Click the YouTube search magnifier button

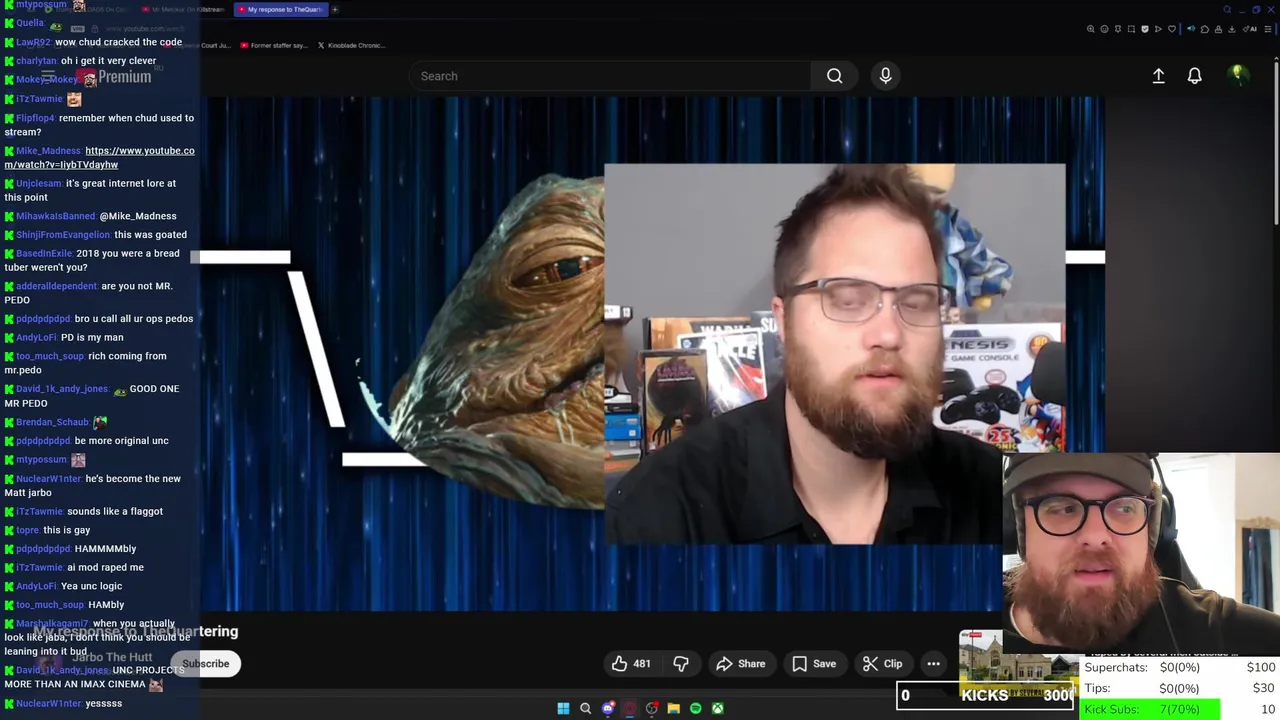pos(834,76)
